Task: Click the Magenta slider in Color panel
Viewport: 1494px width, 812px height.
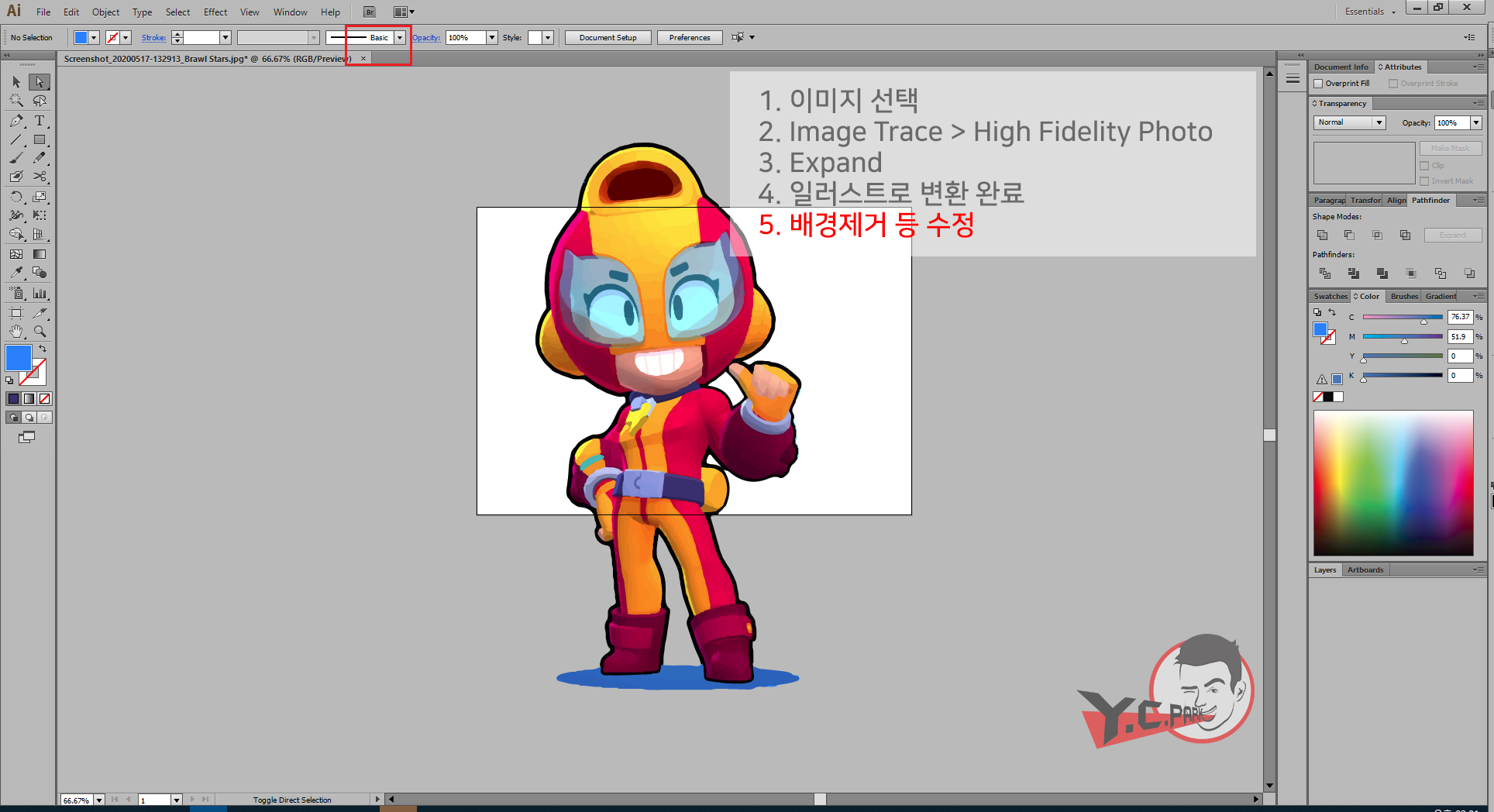Action: [x=1403, y=337]
